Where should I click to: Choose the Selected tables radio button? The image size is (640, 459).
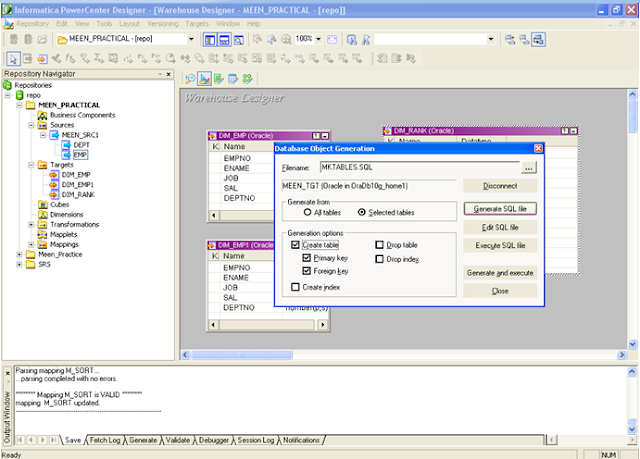click(x=362, y=212)
